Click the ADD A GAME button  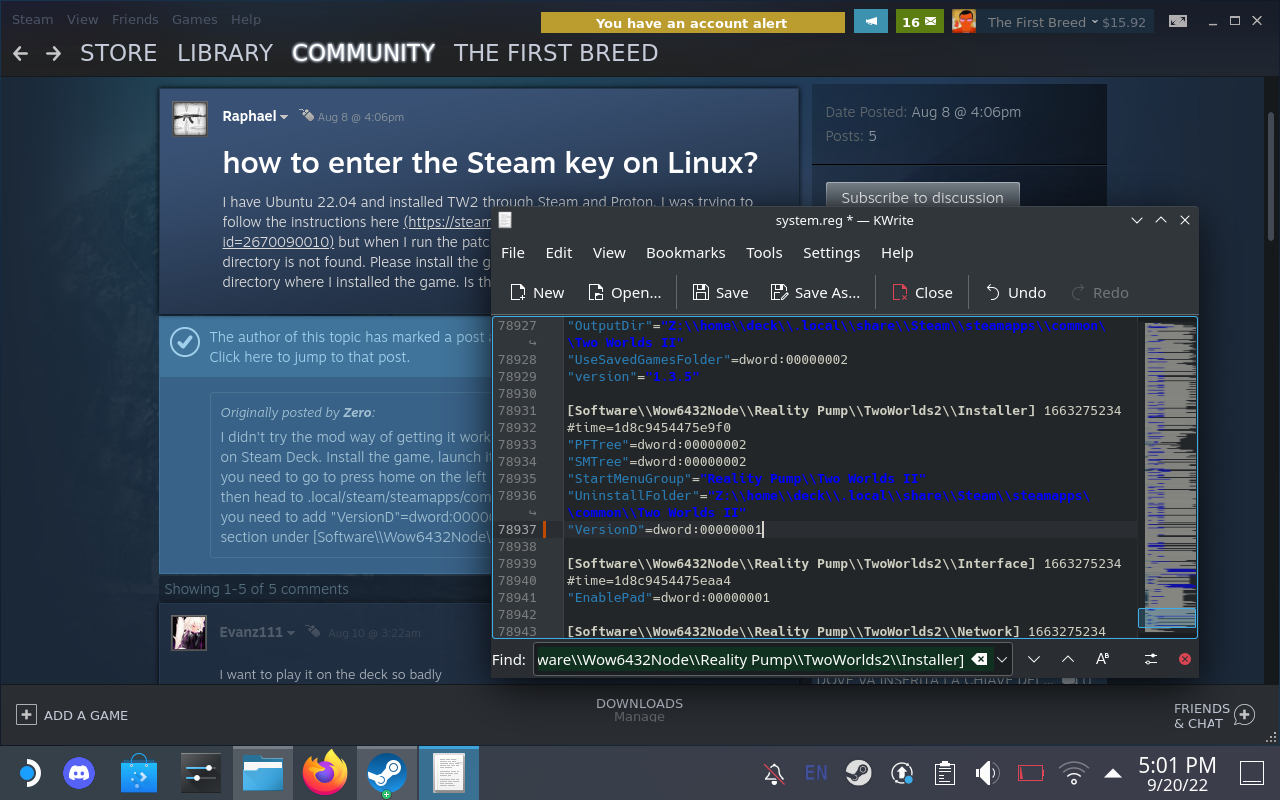point(72,715)
